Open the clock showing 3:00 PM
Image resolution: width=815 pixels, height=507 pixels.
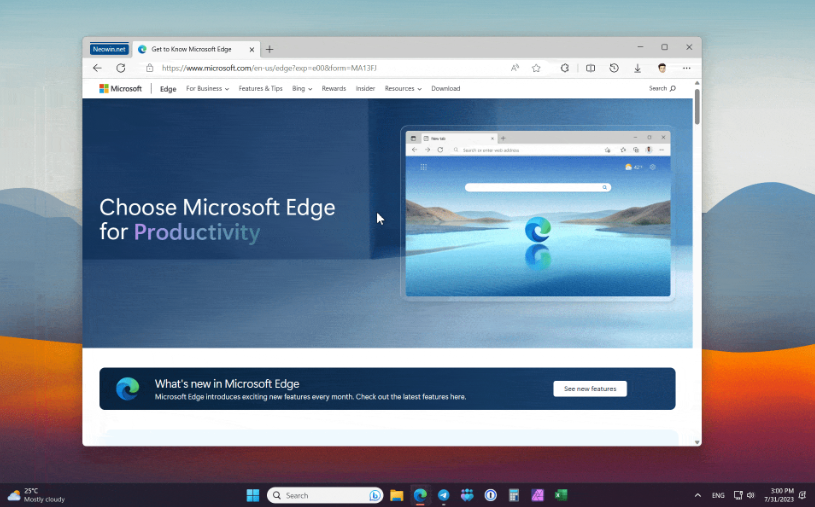pos(781,495)
